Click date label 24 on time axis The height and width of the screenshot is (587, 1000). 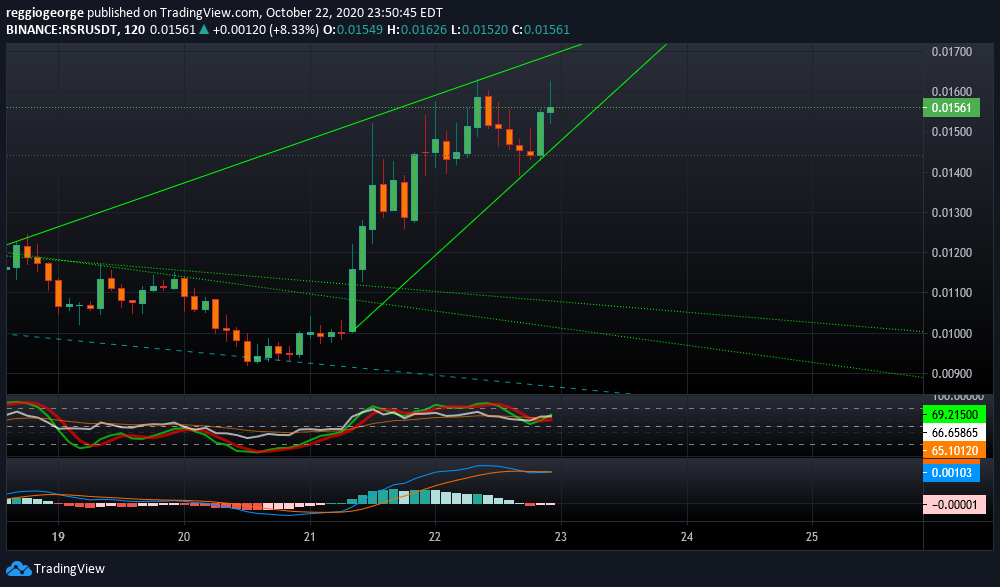(688, 536)
